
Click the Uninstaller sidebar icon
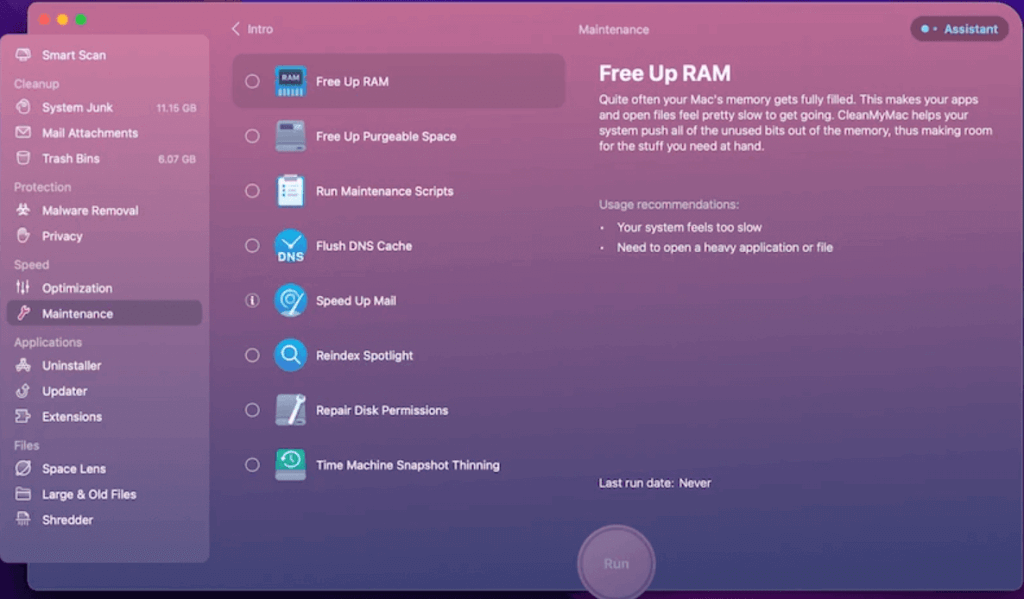coord(23,365)
